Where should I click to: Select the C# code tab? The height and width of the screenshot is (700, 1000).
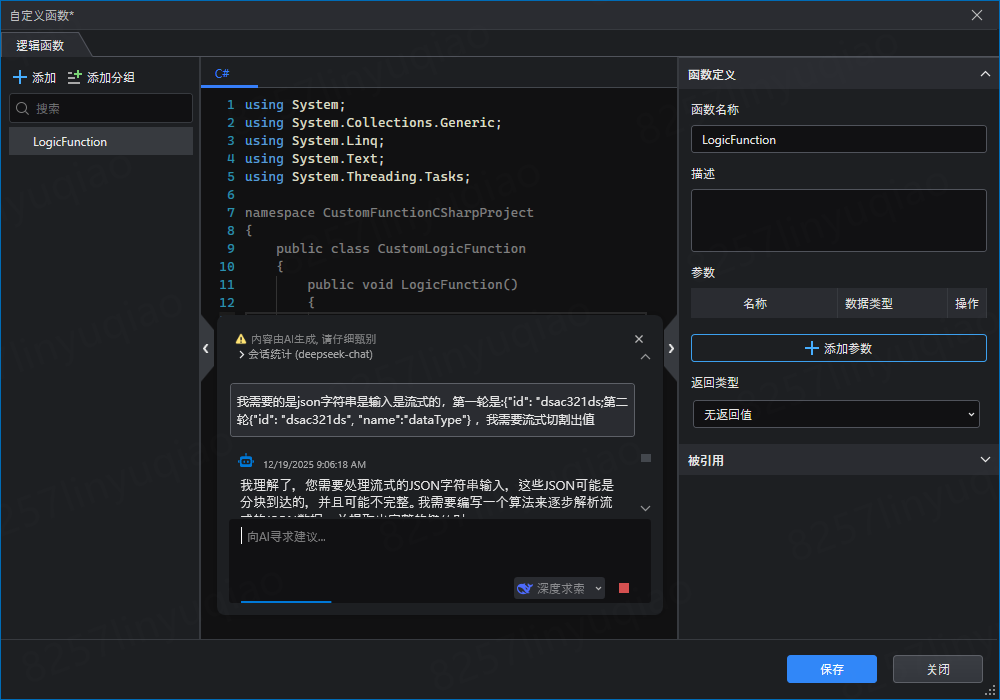(x=222, y=74)
